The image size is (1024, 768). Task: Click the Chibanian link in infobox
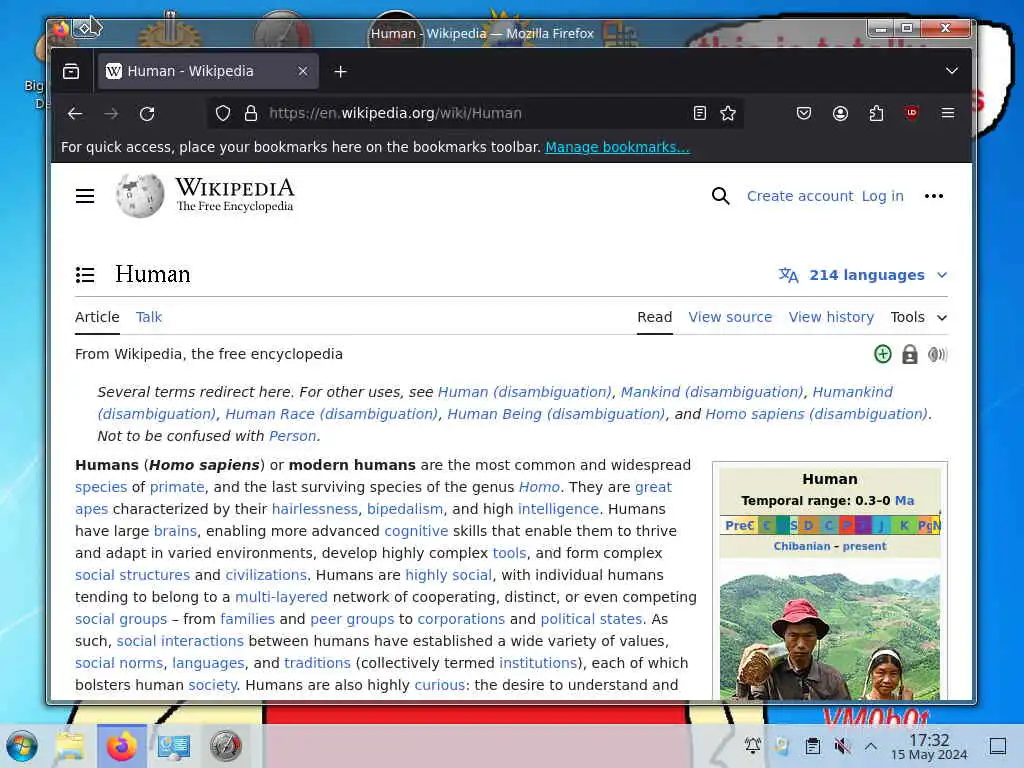tap(802, 546)
